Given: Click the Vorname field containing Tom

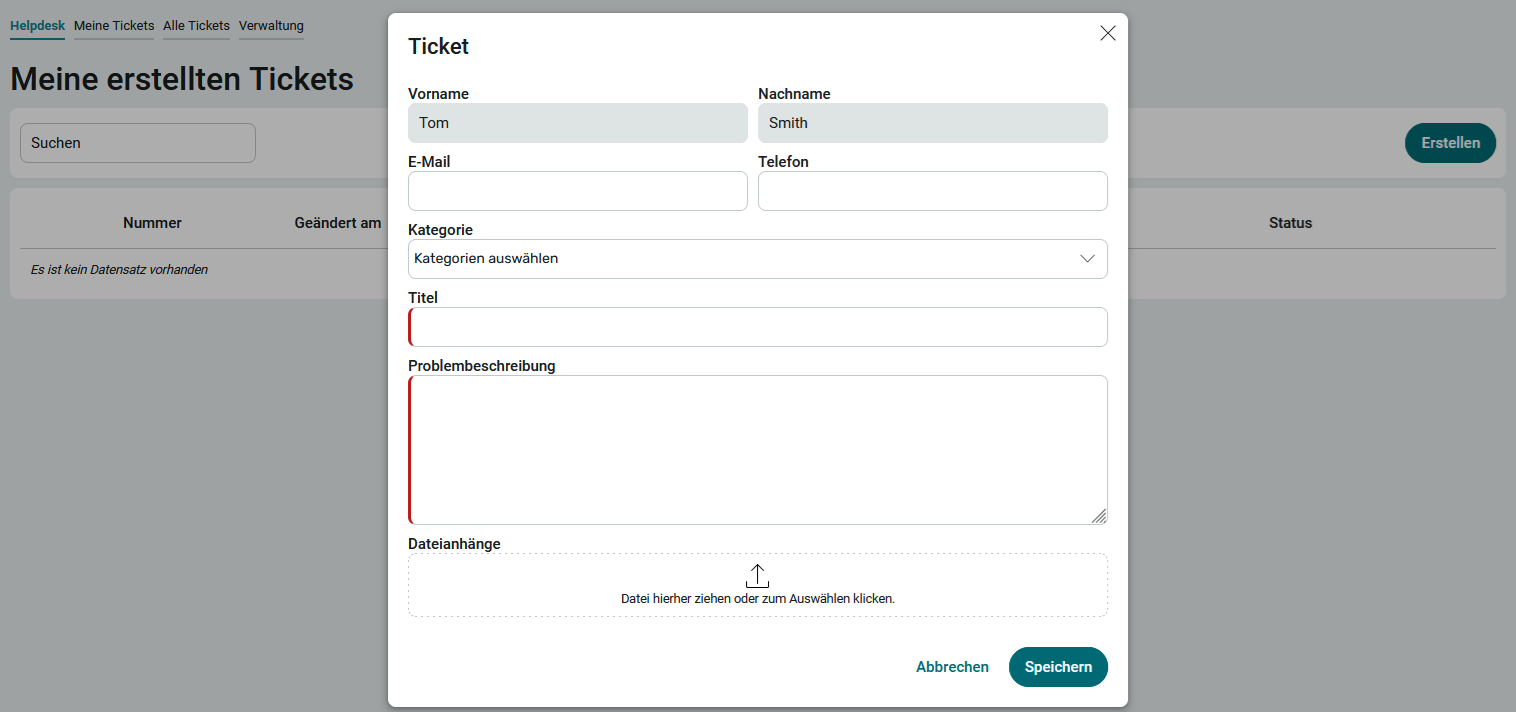Looking at the screenshot, I should [x=578, y=123].
